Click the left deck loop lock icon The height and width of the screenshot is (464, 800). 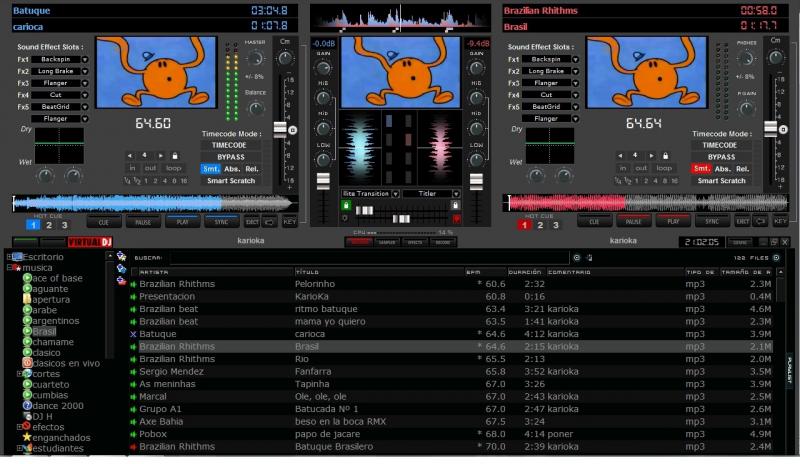click(x=175, y=156)
